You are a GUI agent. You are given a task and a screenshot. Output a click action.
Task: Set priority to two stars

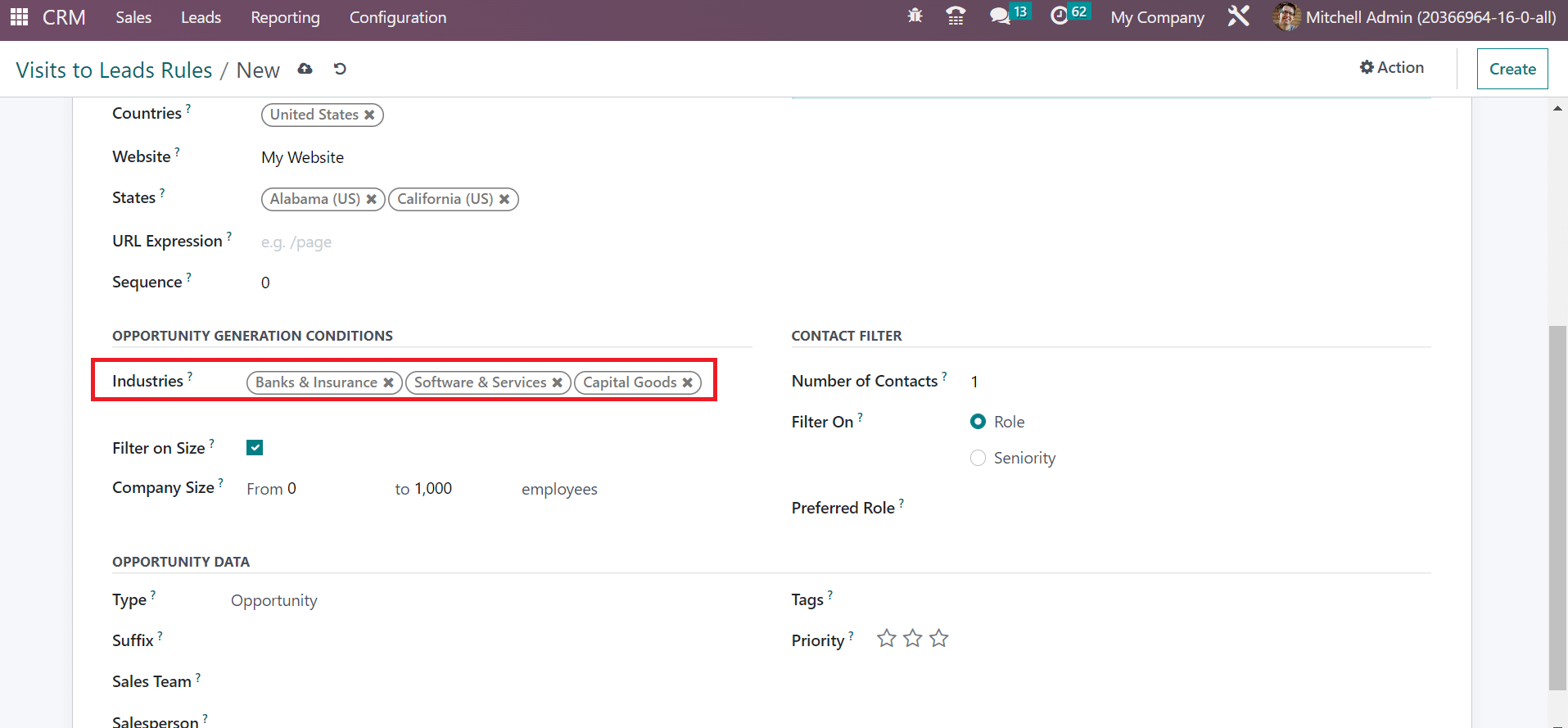913,638
